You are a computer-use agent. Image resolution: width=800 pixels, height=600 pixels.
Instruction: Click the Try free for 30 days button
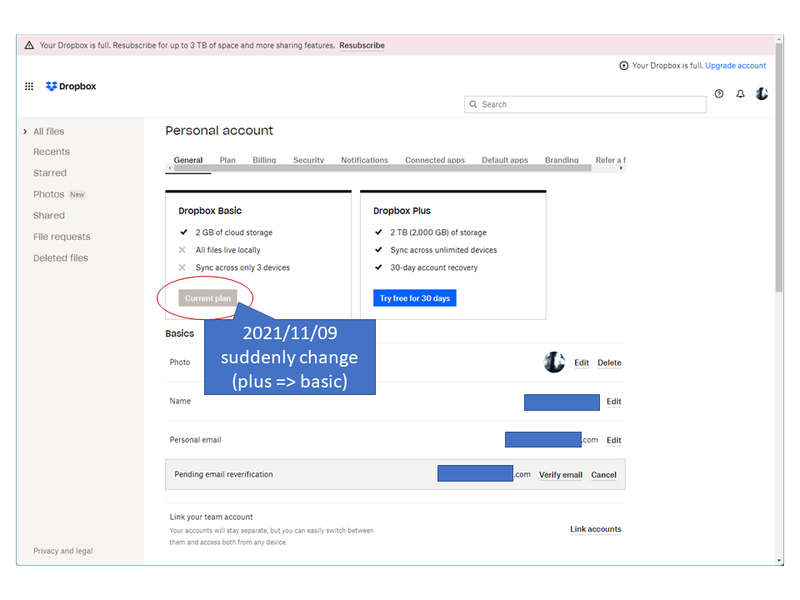414,298
